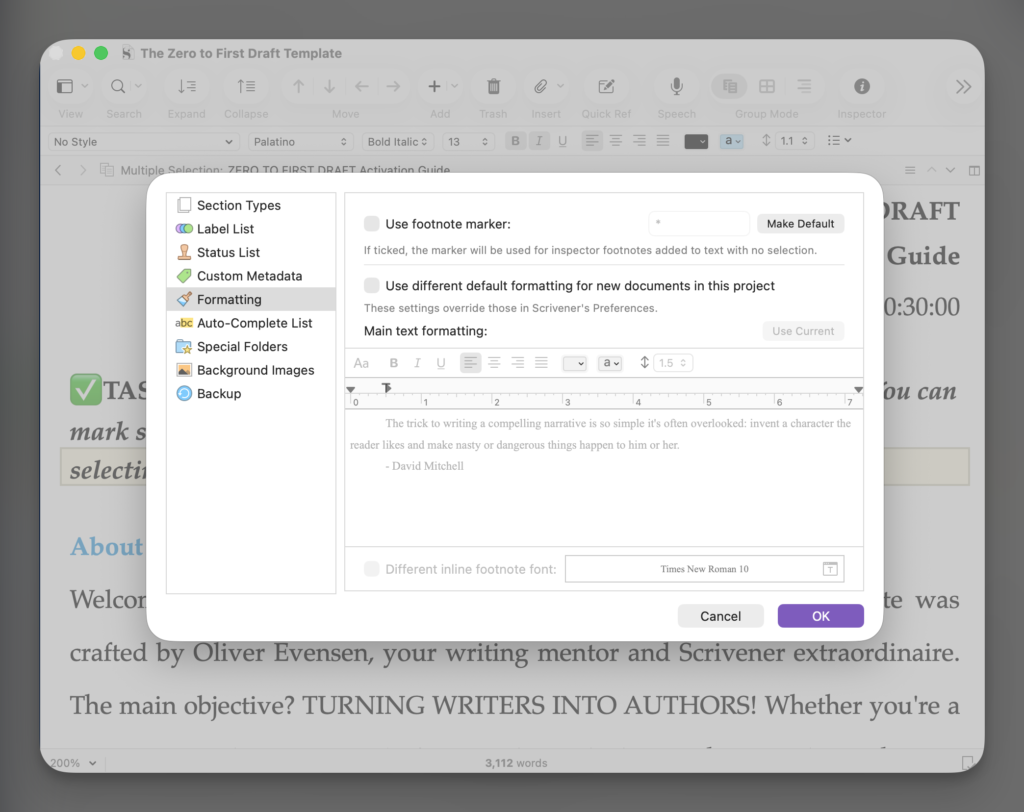Viewport: 1024px width, 812px height.
Task: Click the Expand toolbar icon
Action: click(x=186, y=87)
